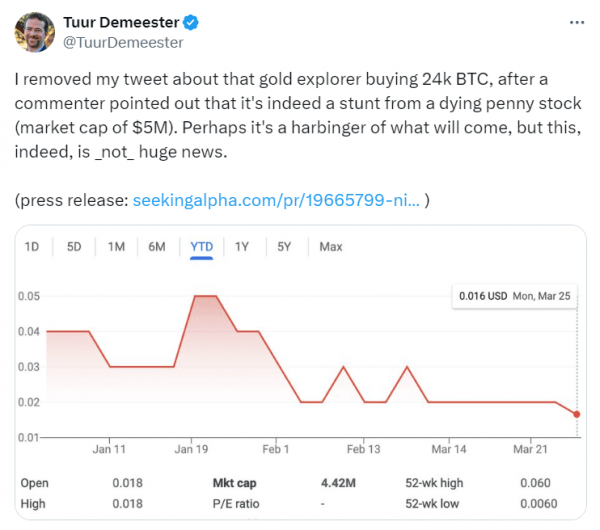
Task: Switch chart to 5Y range
Action: pyautogui.click(x=284, y=246)
